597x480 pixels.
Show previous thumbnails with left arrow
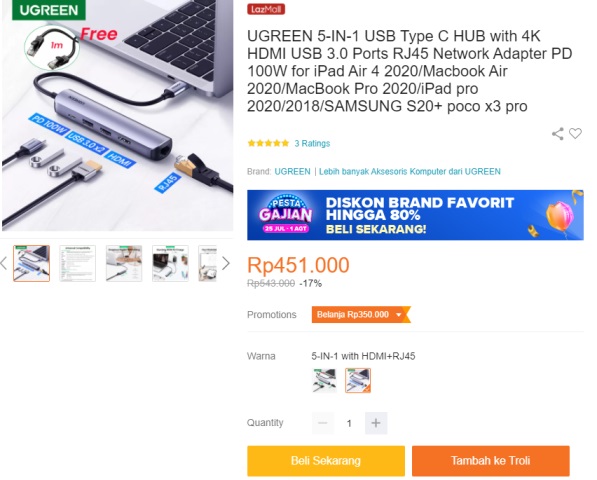[4, 263]
